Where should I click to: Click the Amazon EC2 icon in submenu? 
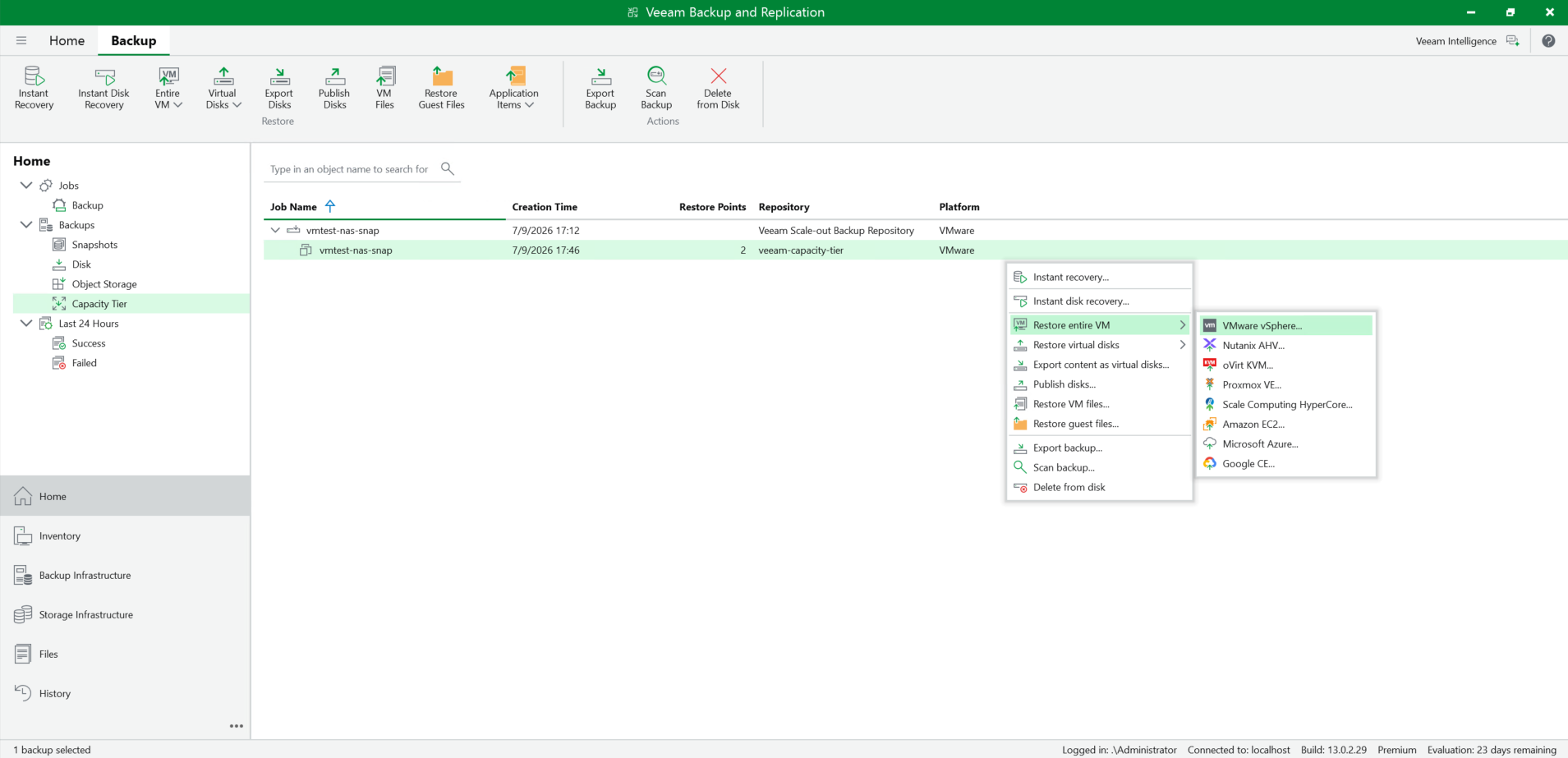click(x=1210, y=424)
